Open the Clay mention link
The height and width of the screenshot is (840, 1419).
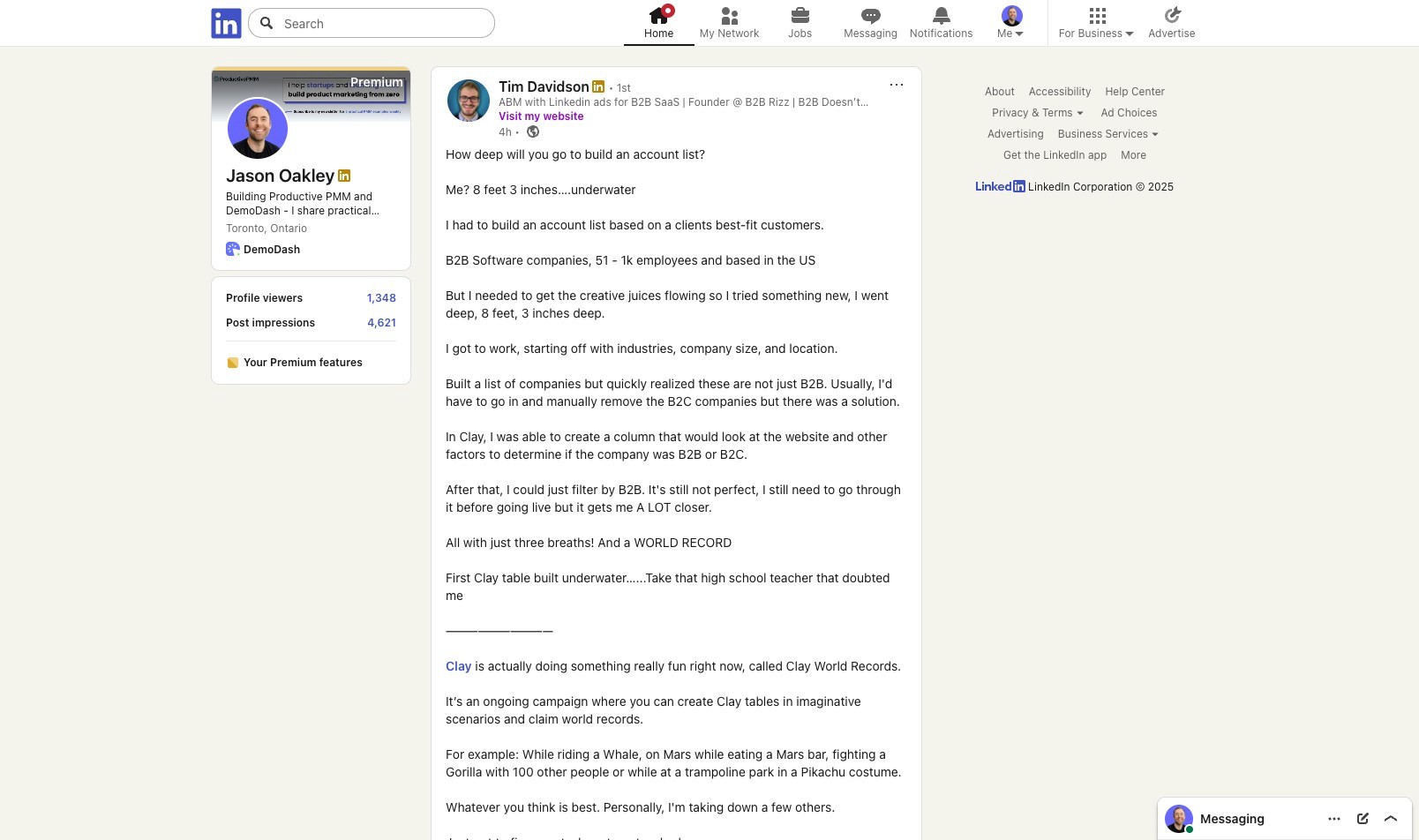coord(458,667)
